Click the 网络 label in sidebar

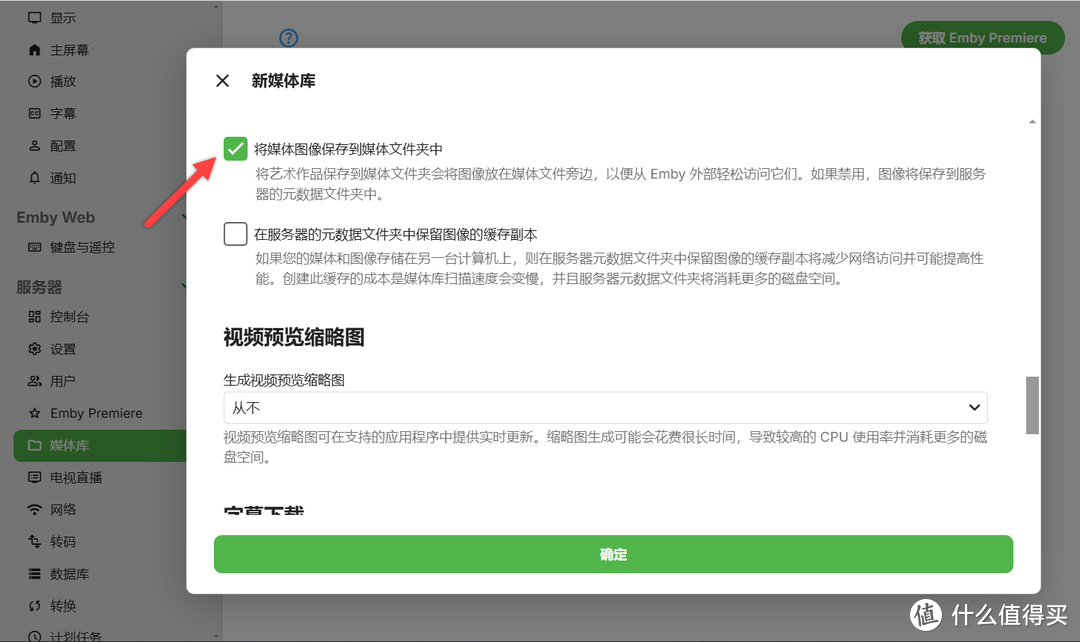pyautogui.click(x=63, y=510)
